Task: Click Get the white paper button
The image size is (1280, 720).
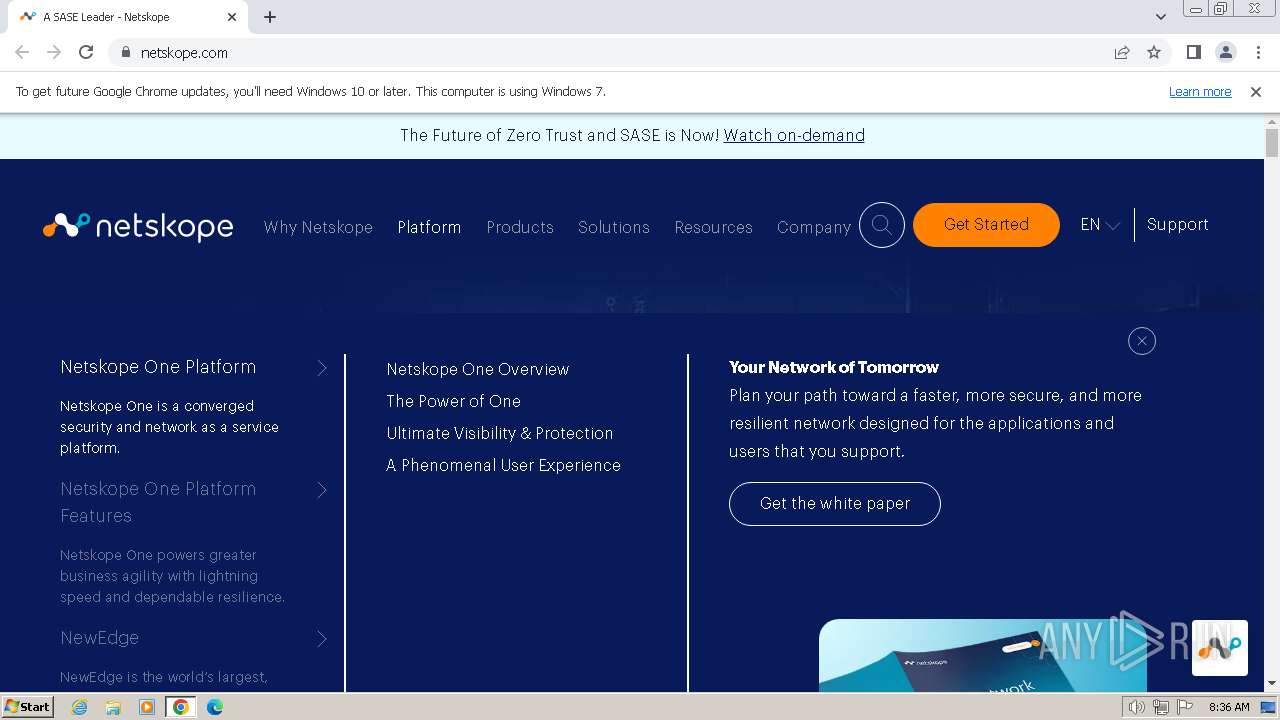Action: click(835, 504)
